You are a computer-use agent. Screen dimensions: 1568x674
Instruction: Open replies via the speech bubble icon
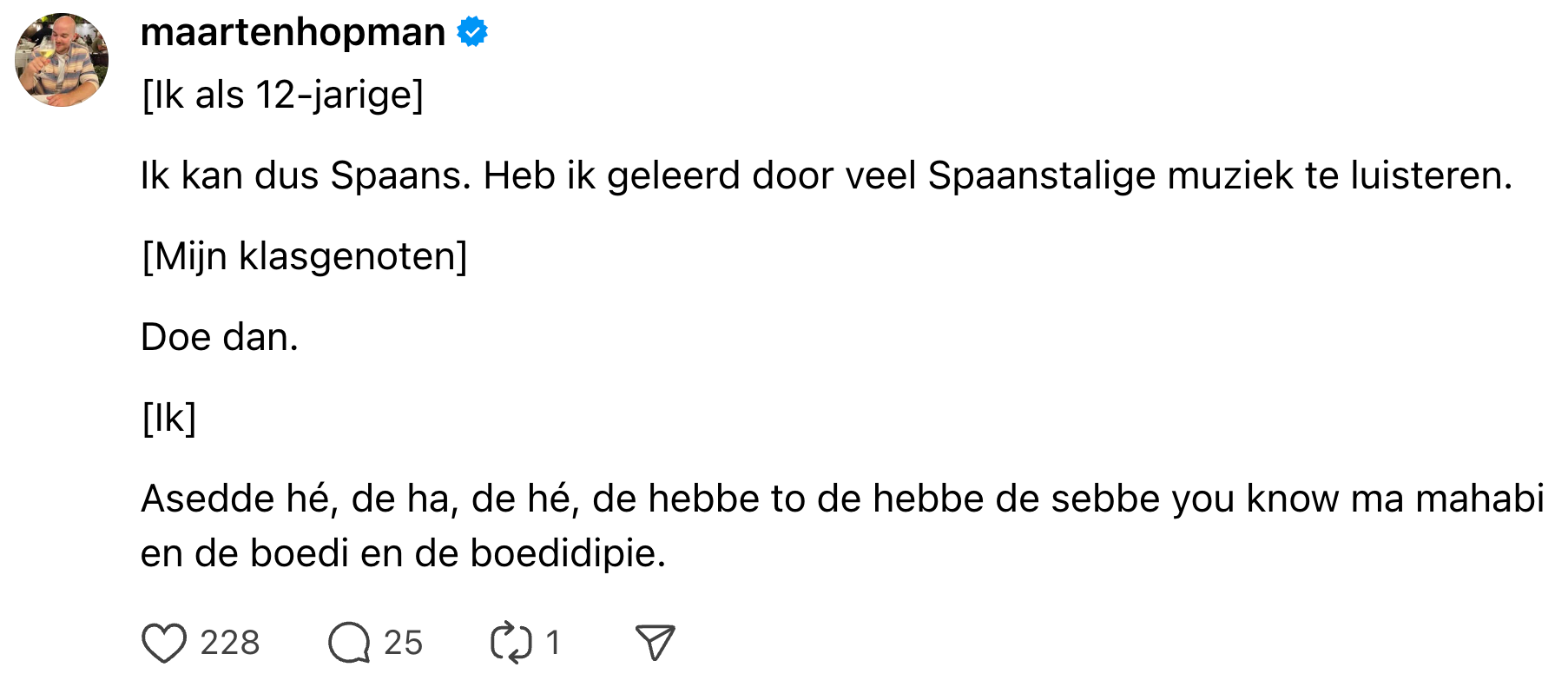349,644
